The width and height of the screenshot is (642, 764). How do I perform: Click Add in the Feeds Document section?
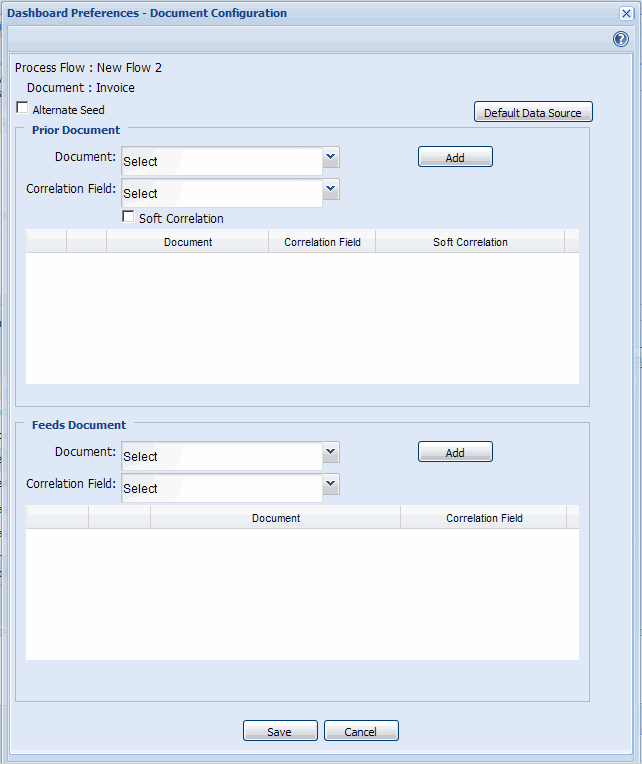(455, 452)
